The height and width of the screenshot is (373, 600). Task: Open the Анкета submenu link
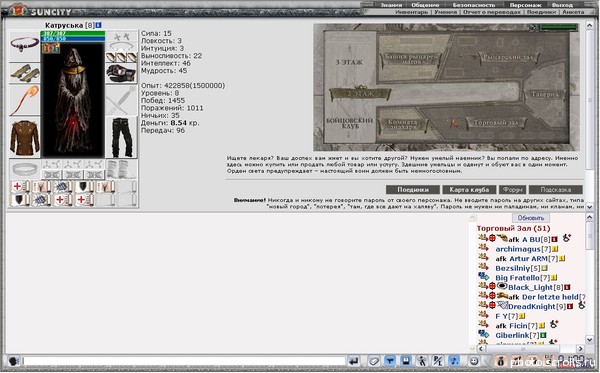point(573,12)
